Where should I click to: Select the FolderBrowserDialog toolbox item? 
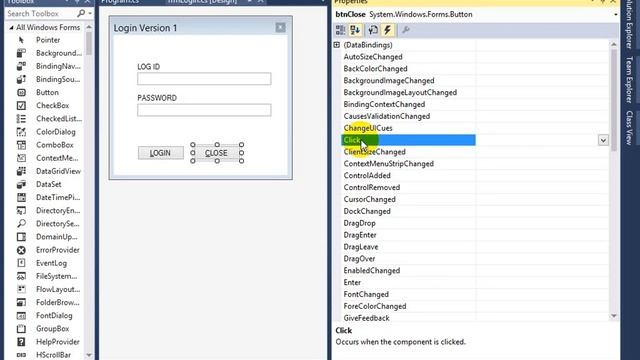click(x=48, y=302)
